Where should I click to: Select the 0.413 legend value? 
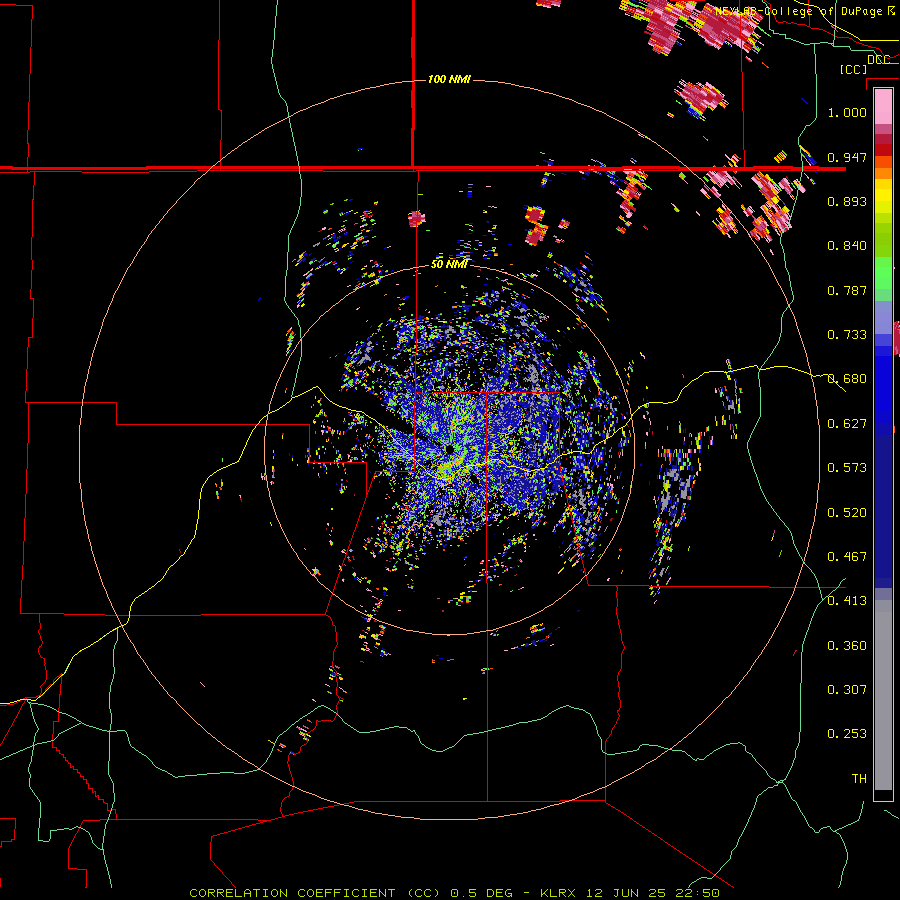pyautogui.click(x=847, y=601)
